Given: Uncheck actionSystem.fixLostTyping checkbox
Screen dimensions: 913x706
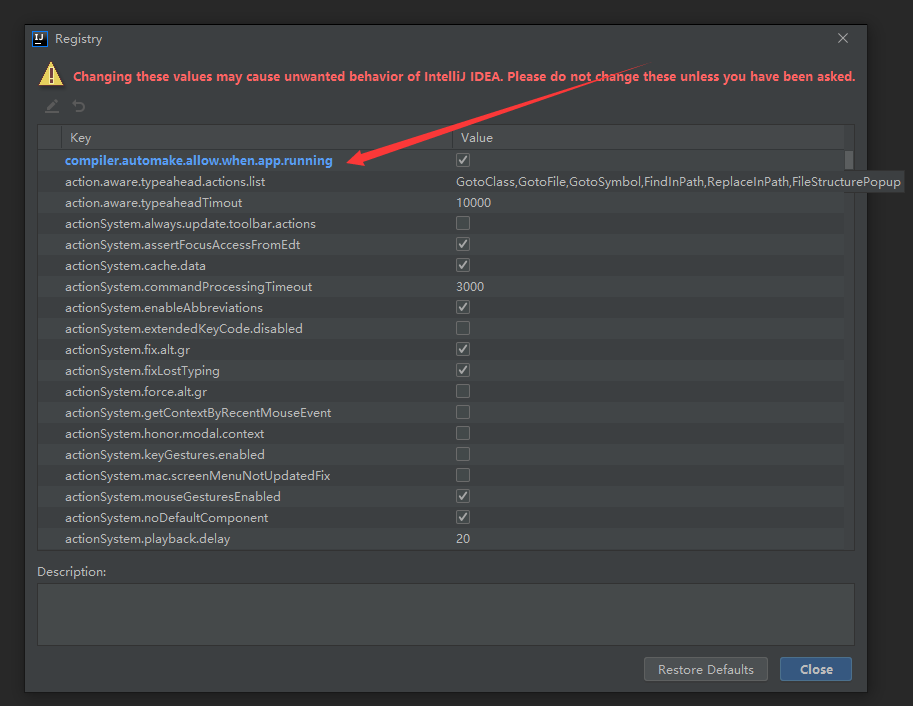Looking at the screenshot, I should 463,370.
